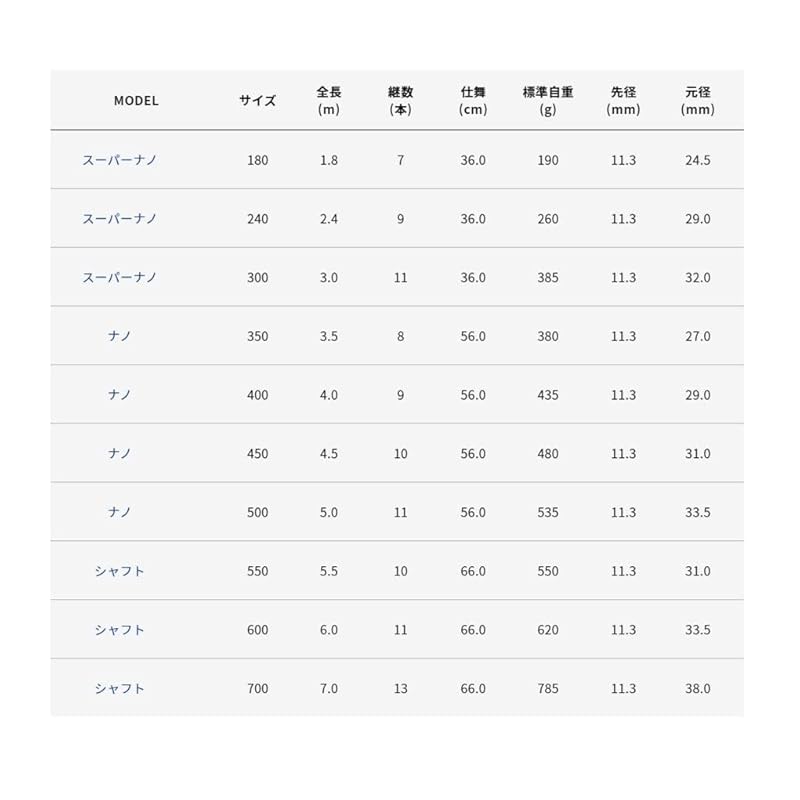
Task: Click the ナノ link in size 350 row
Action: point(120,337)
